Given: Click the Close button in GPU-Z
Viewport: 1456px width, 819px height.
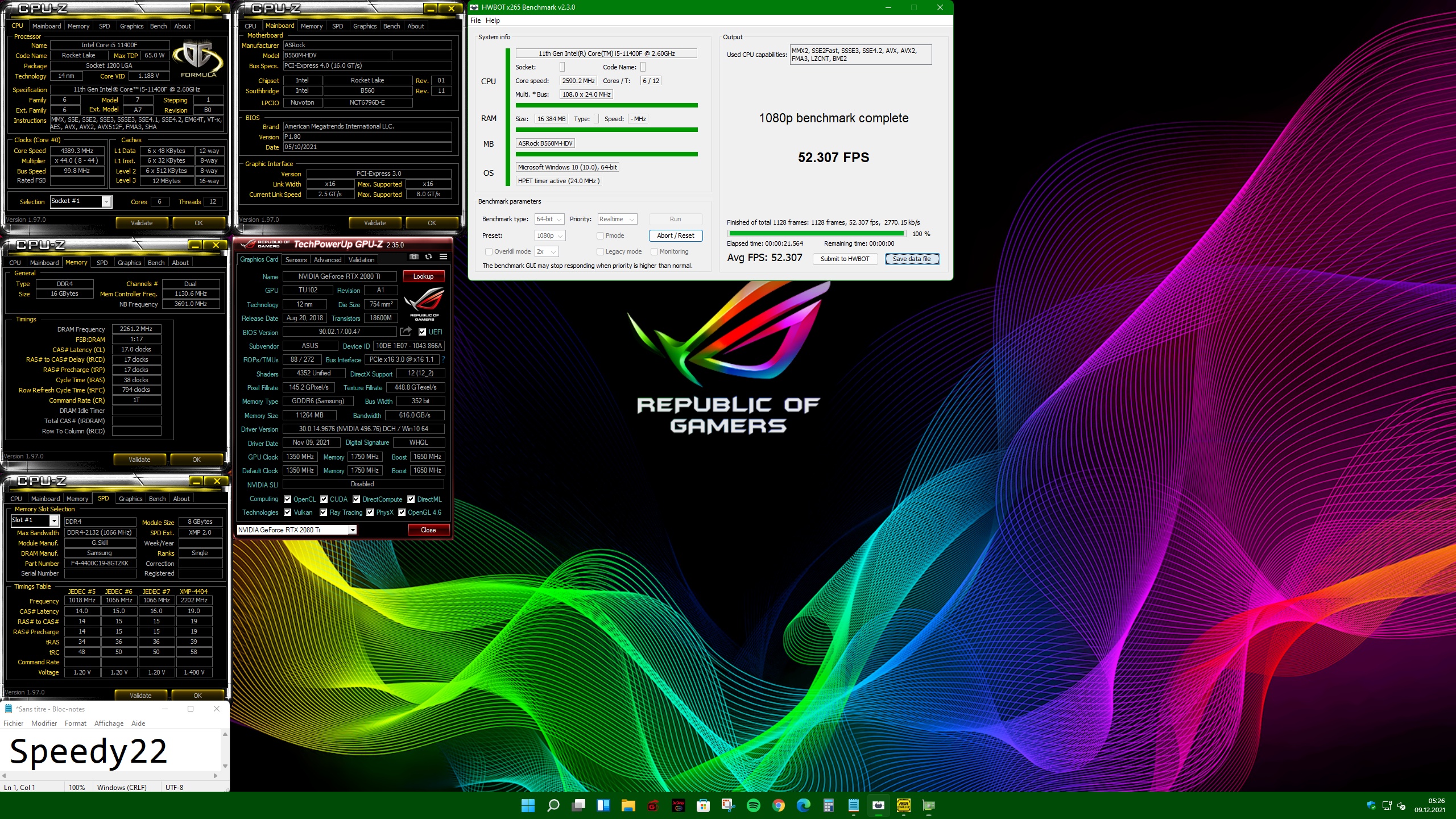Looking at the screenshot, I should (x=429, y=530).
